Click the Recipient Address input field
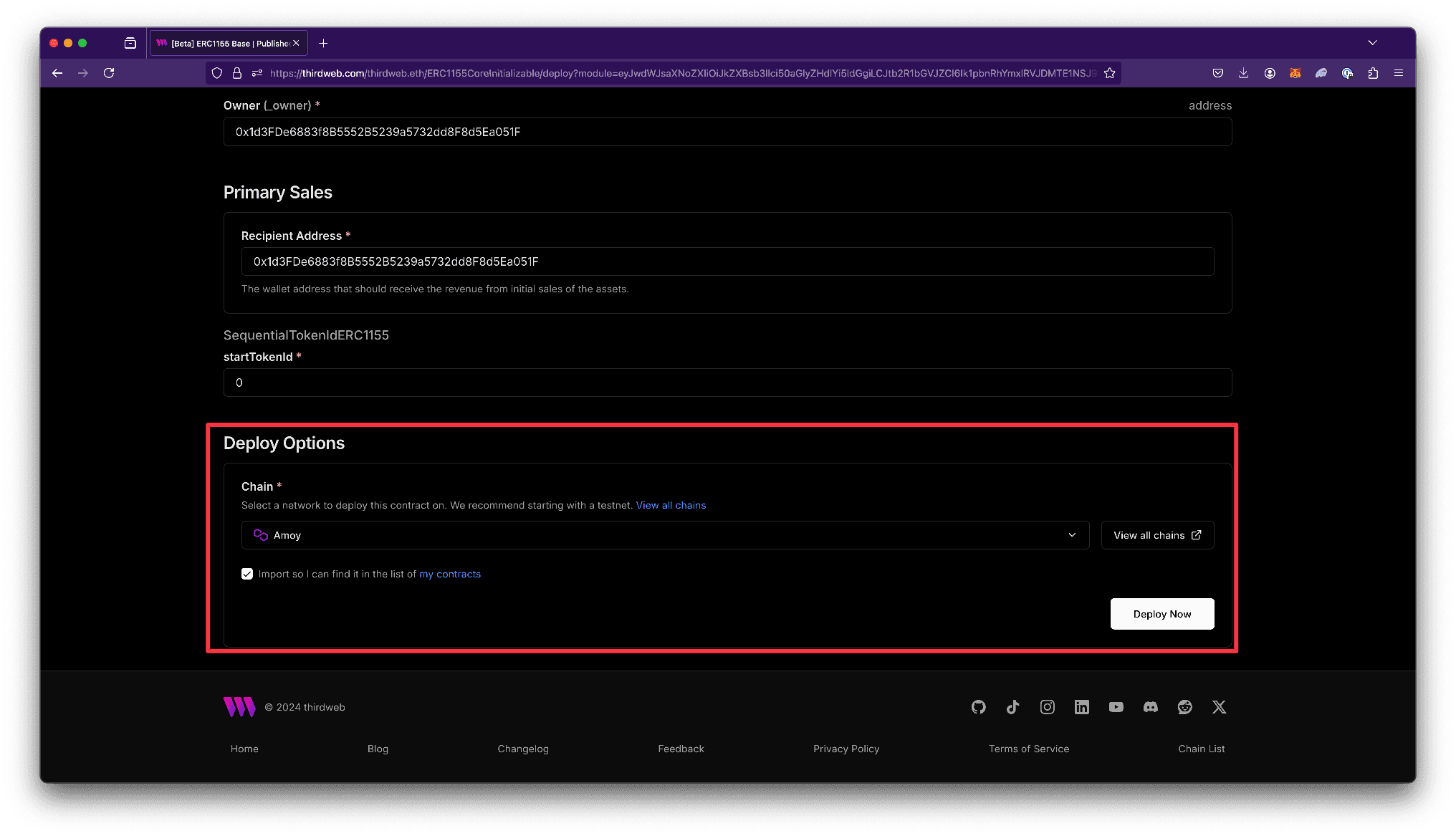Screen dimensions: 1456x836 (727, 261)
